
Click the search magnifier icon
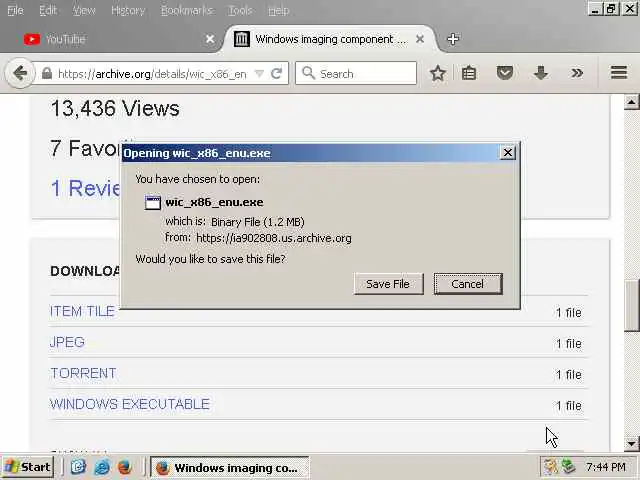308,73
